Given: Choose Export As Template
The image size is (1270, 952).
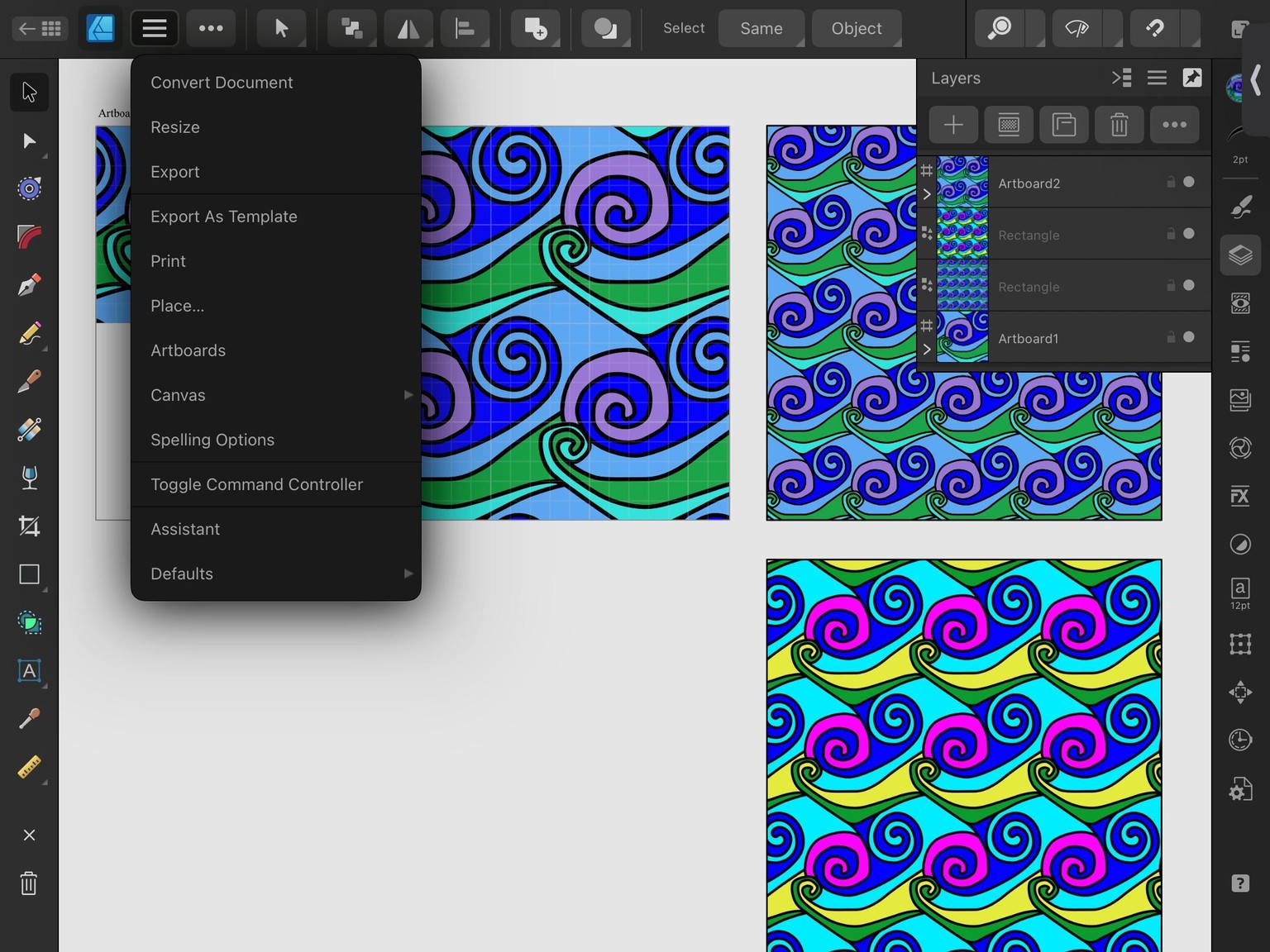Looking at the screenshot, I should pos(276,217).
